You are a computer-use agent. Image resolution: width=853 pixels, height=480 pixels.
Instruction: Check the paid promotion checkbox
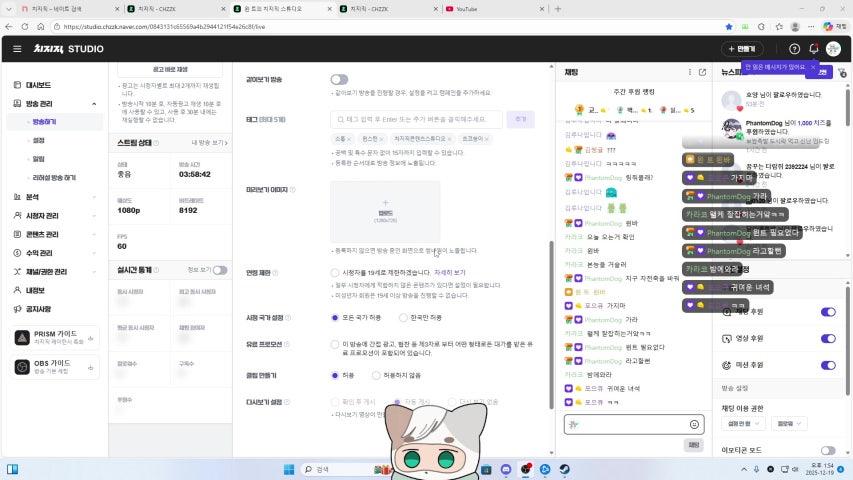[x=335, y=344]
